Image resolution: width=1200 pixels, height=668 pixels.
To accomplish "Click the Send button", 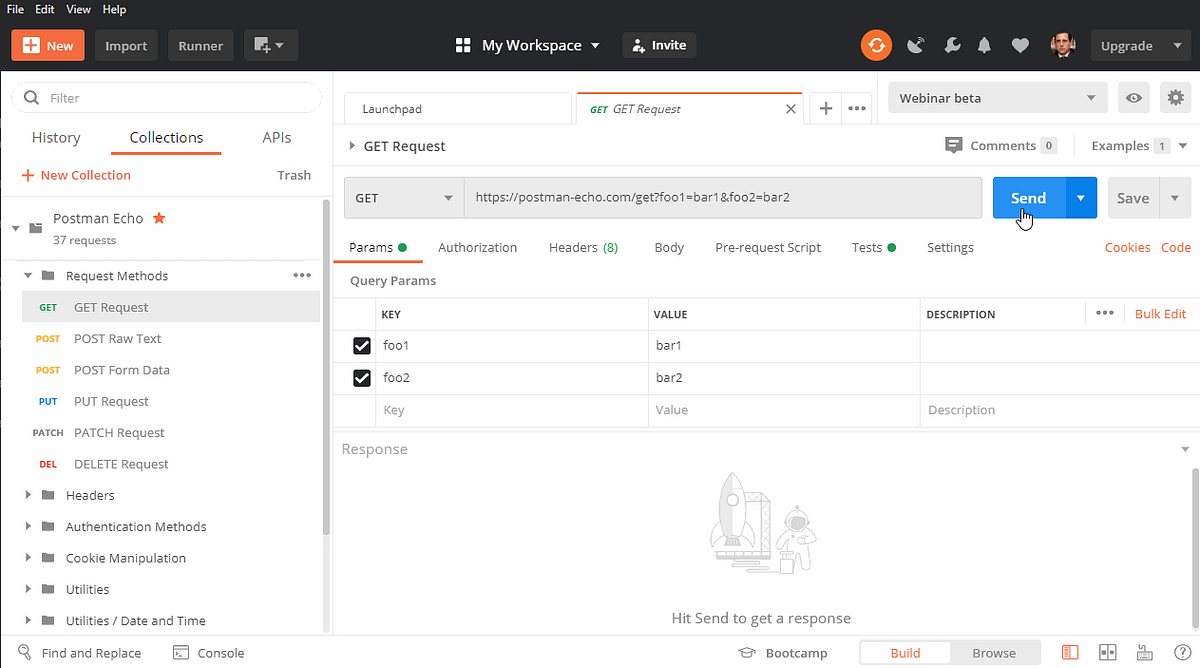I will 1027,197.
